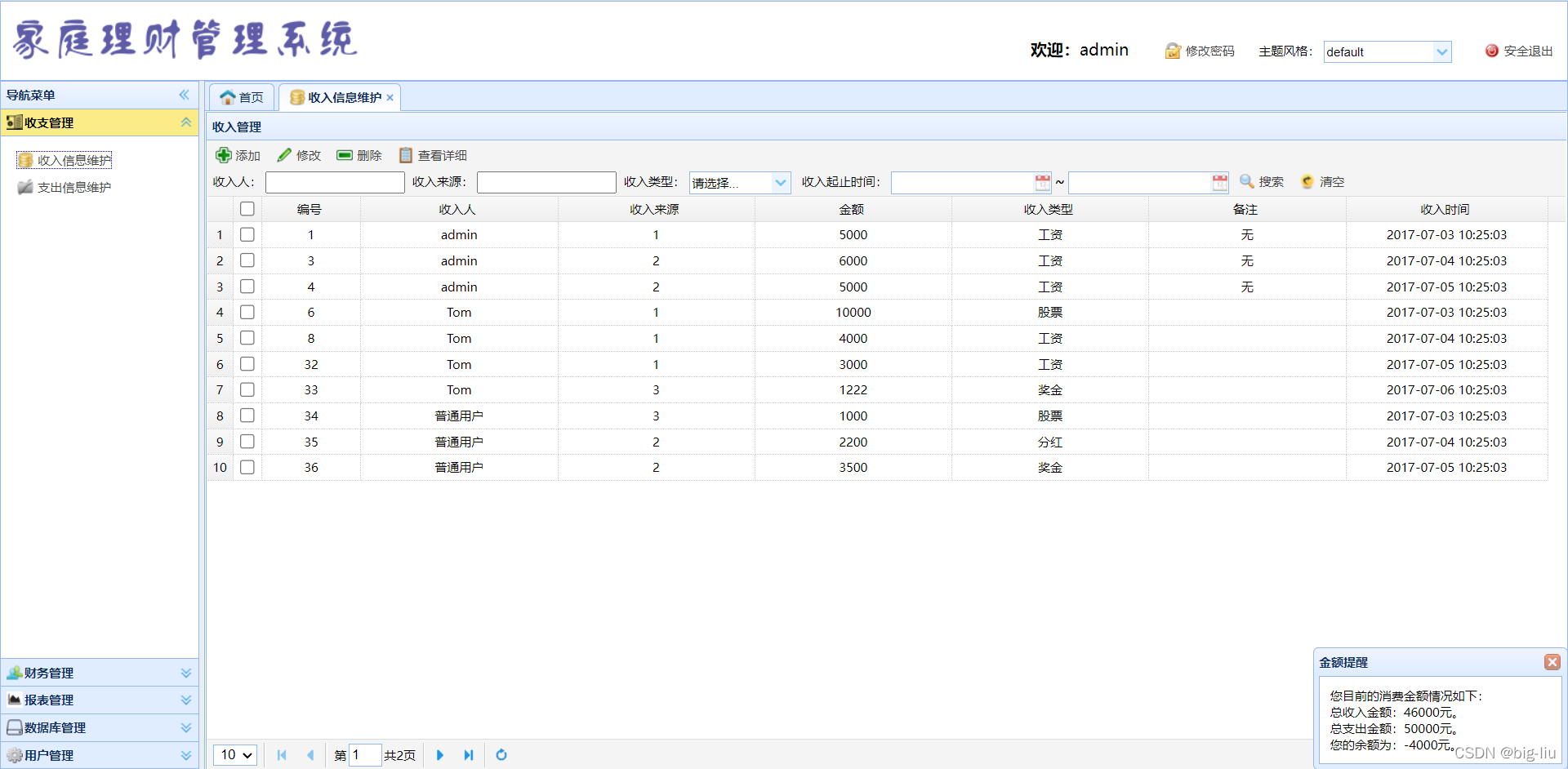Click the 修改密码 lock icon
1568x769 pixels.
(x=1173, y=51)
